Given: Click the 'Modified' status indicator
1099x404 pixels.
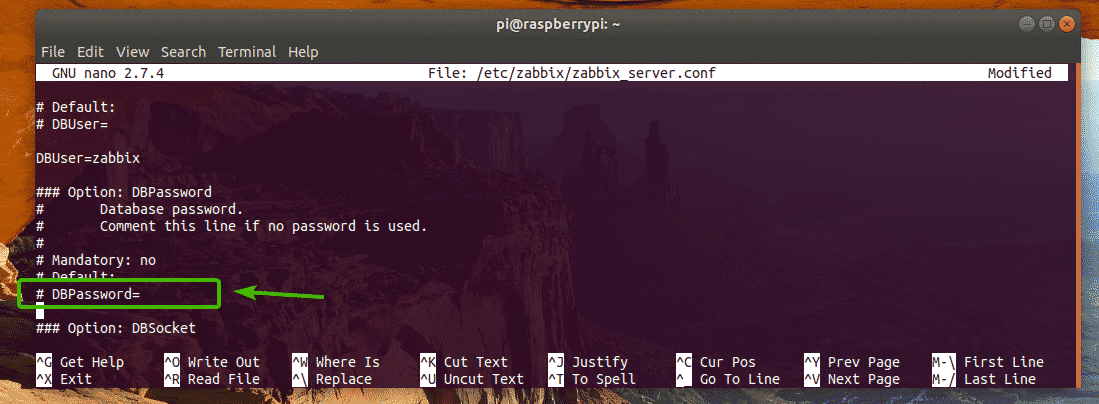Looking at the screenshot, I should click(x=1019, y=73).
